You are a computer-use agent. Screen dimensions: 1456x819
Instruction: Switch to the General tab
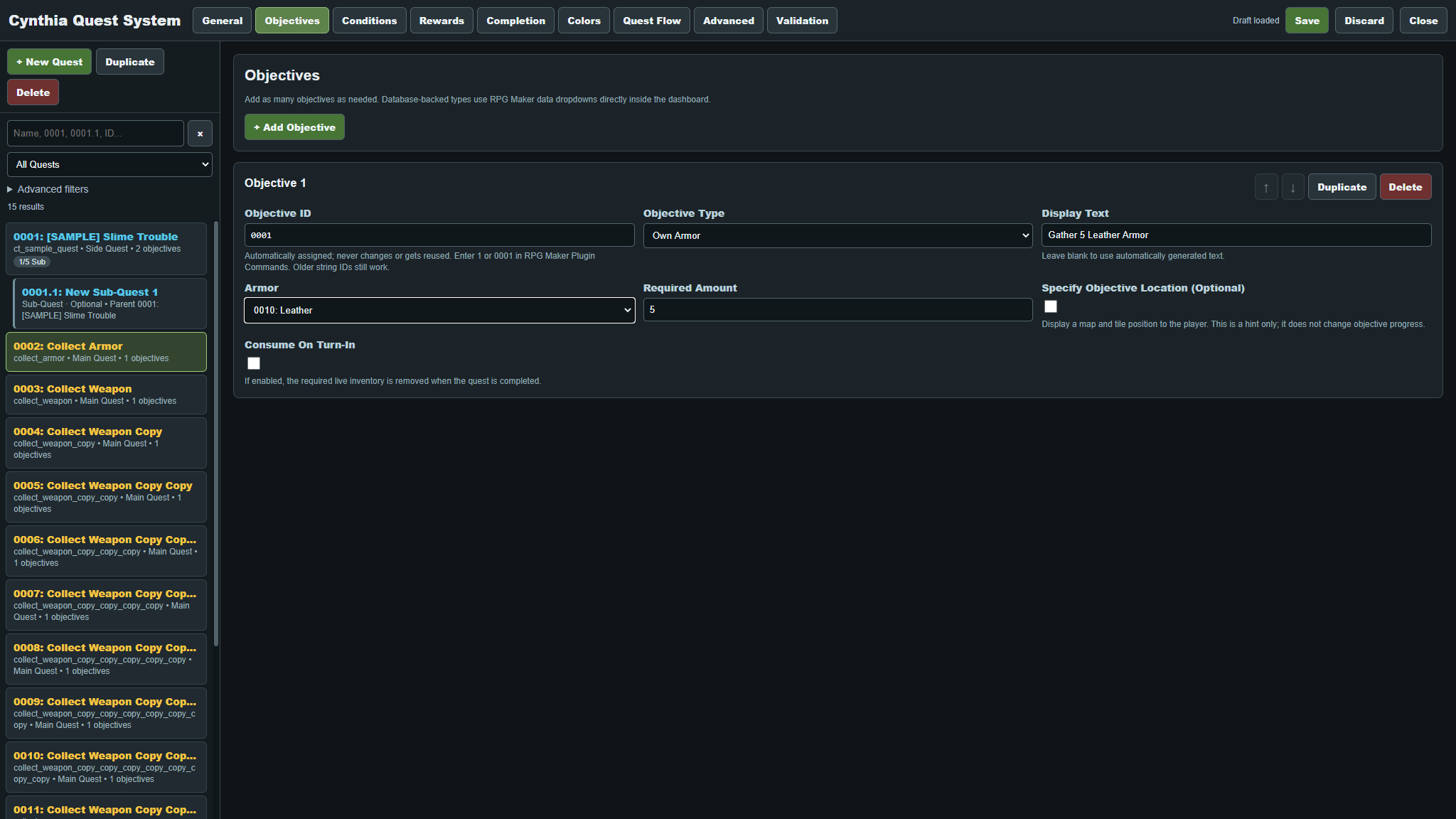(222, 21)
